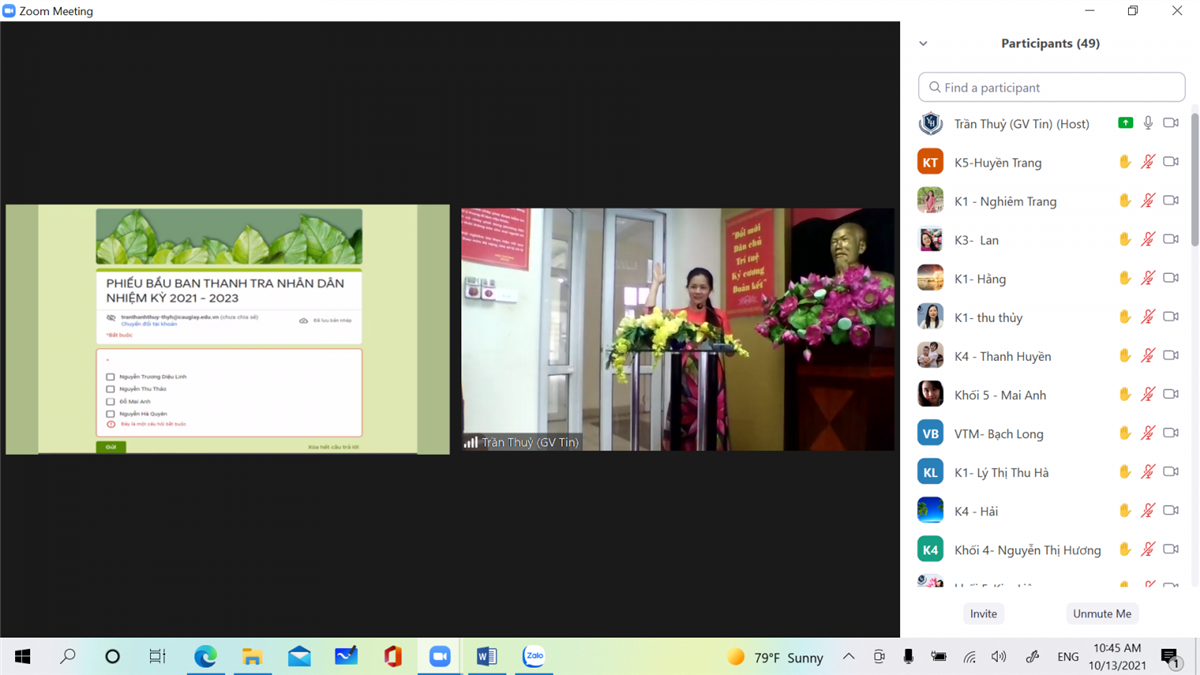The width and height of the screenshot is (1200, 675).
Task: Check the Nguyễn Trương Diệu Linh checkbox
Action: (x=111, y=377)
